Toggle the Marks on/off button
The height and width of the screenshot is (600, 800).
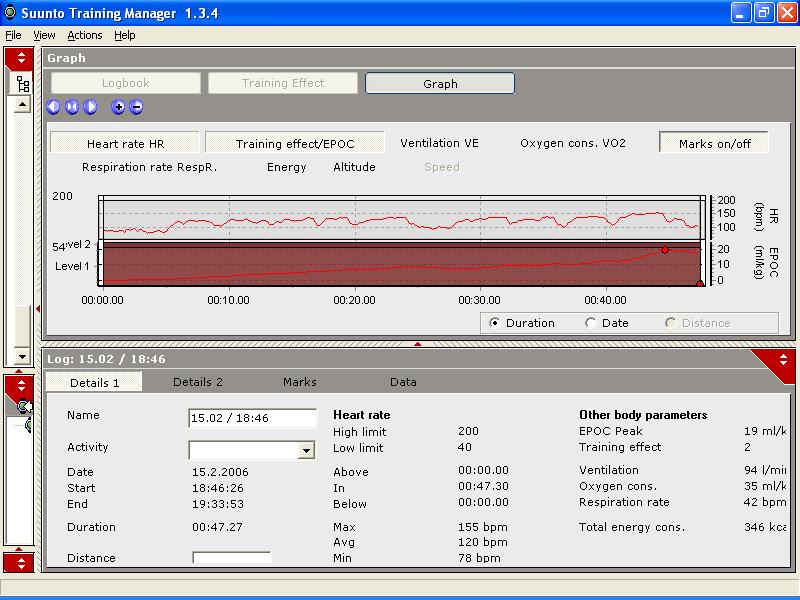(x=715, y=144)
